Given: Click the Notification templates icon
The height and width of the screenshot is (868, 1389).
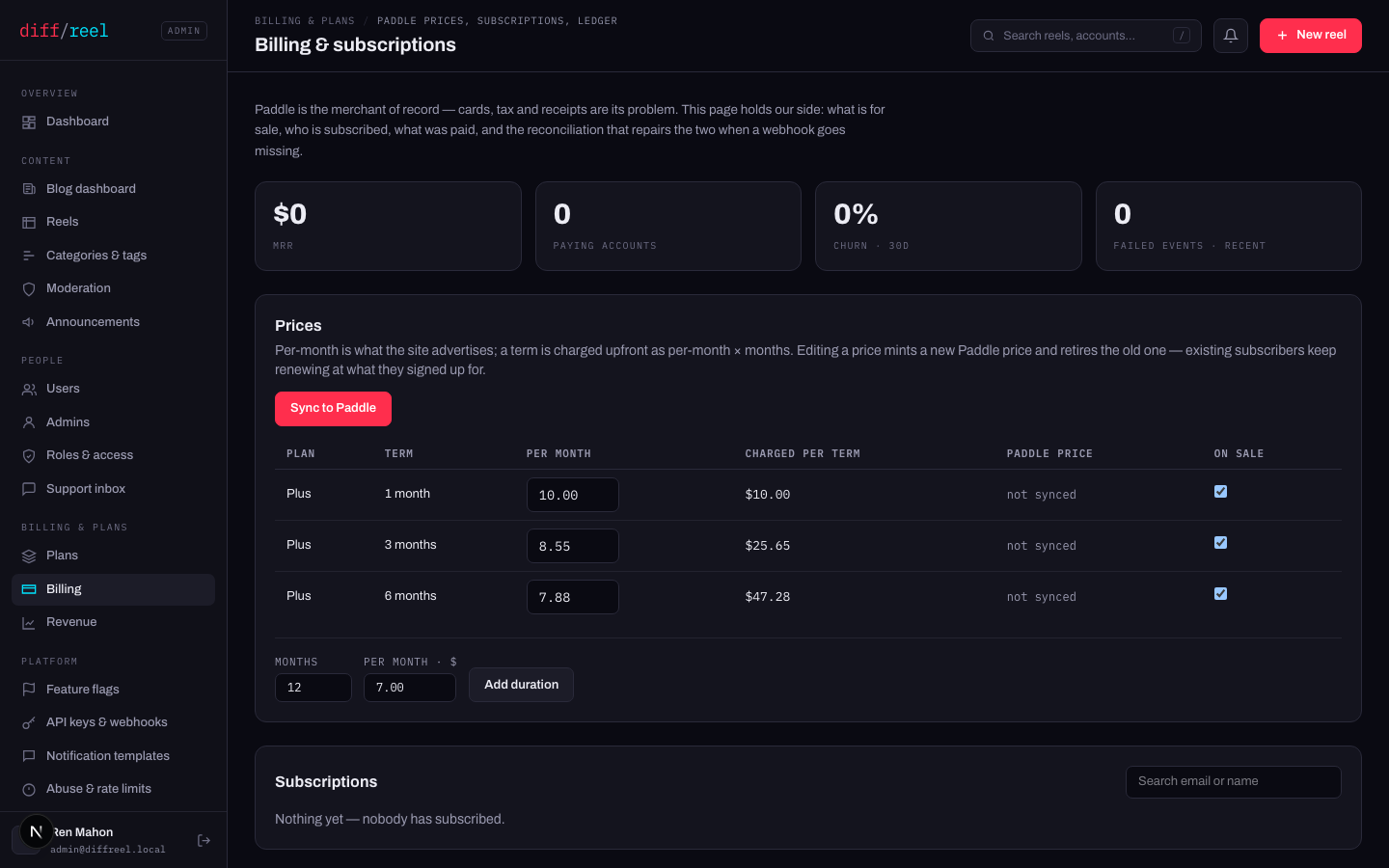Looking at the screenshot, I should pos(29,756).
